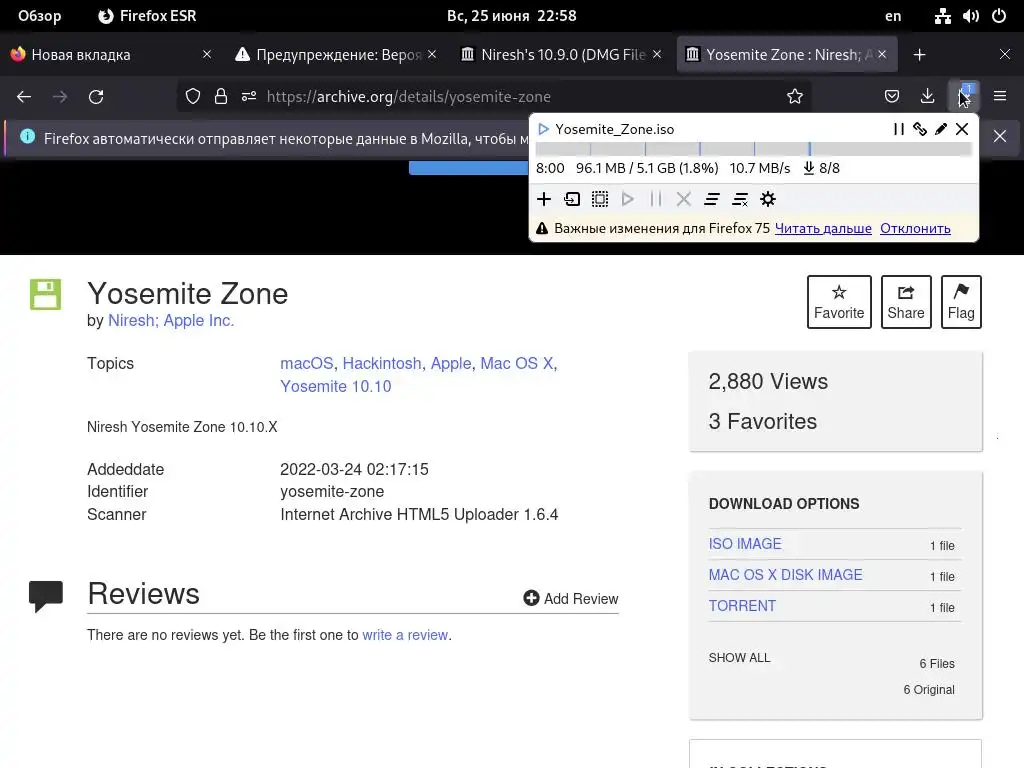Image resolution: width=1024 pixels, height=768 pixels.
Task: Open the Yosemite 10.10 topic link
Action: click(x=336, y=387)
